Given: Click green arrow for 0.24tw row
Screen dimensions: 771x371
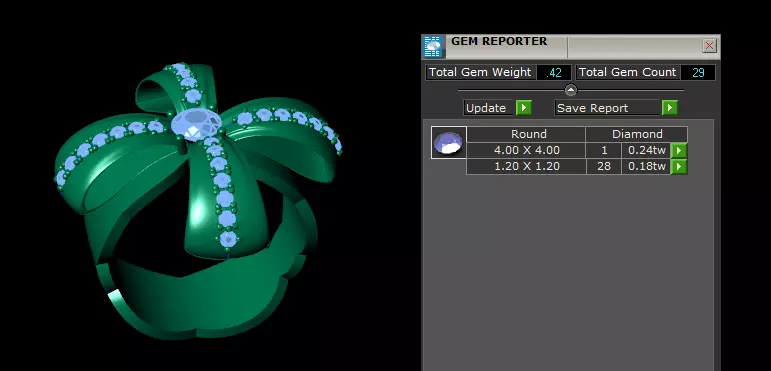Looking at the screenshot, I should (679, 150).
